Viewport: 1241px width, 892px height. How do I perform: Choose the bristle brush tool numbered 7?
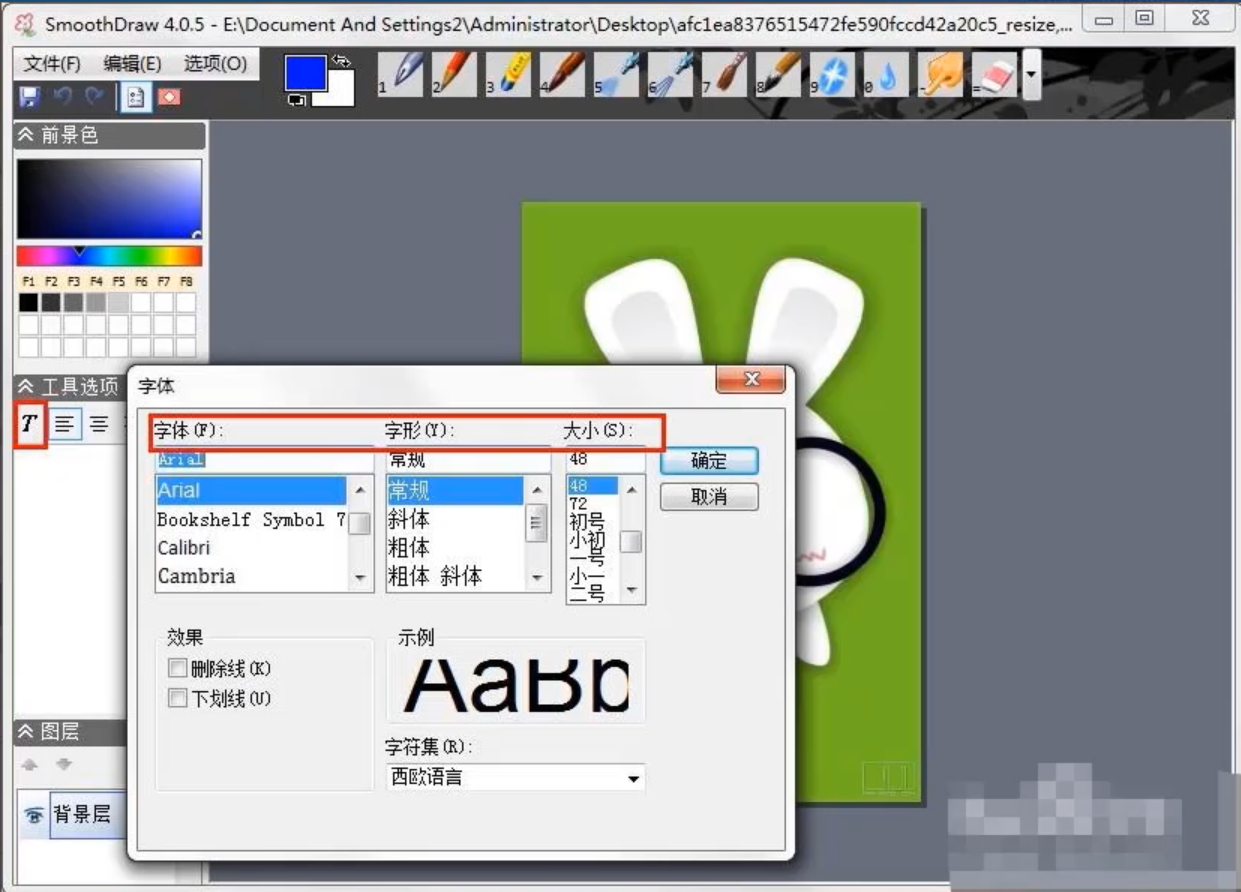click(x=728, y=76)
